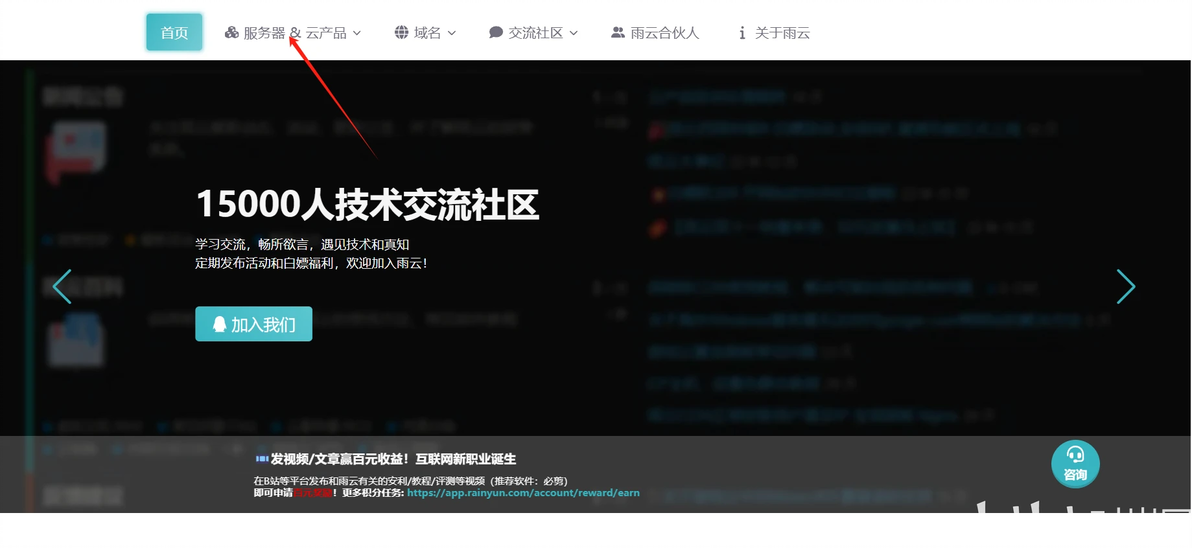The width and height of the screenshot is (1192, 548).
Task: Click the video camera icon before 发视频
Action: [x=262, y=459]
